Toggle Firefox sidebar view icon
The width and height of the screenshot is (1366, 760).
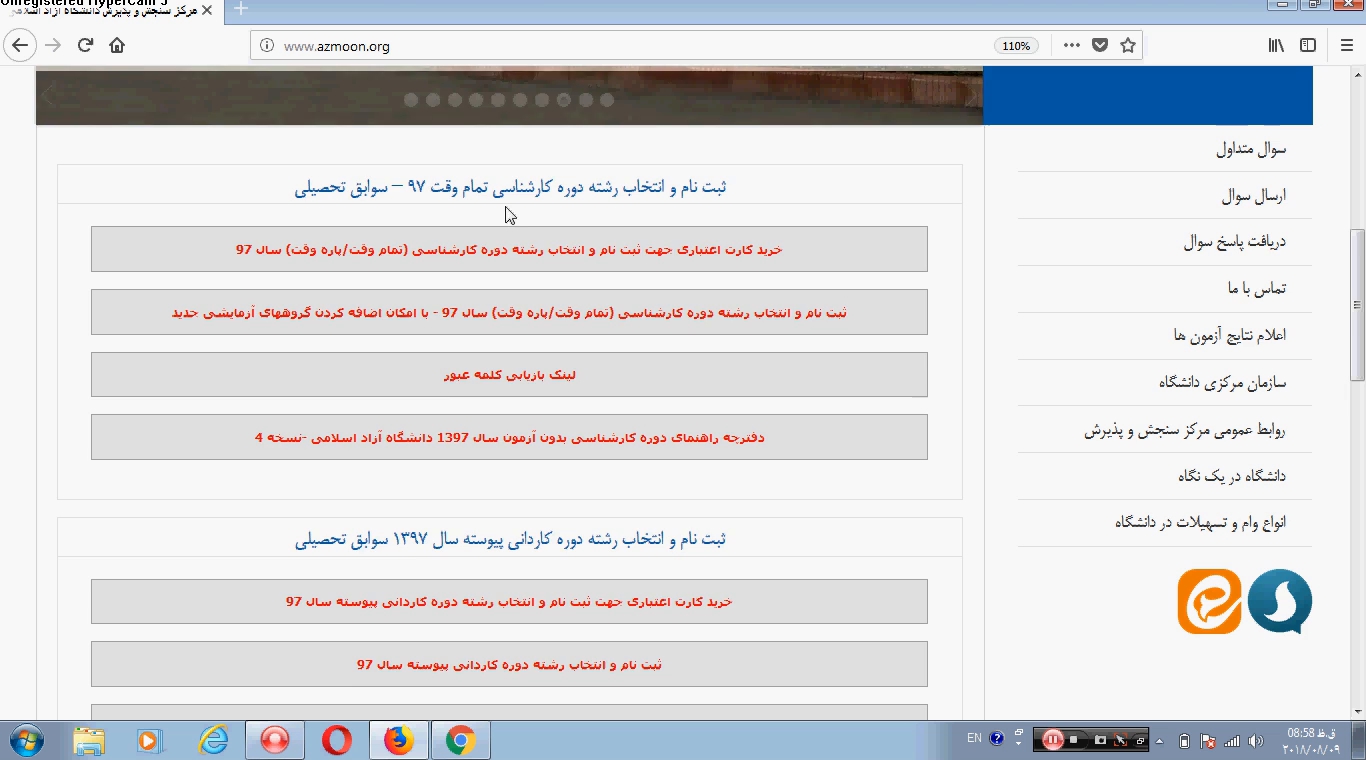tap(1307, 45)
